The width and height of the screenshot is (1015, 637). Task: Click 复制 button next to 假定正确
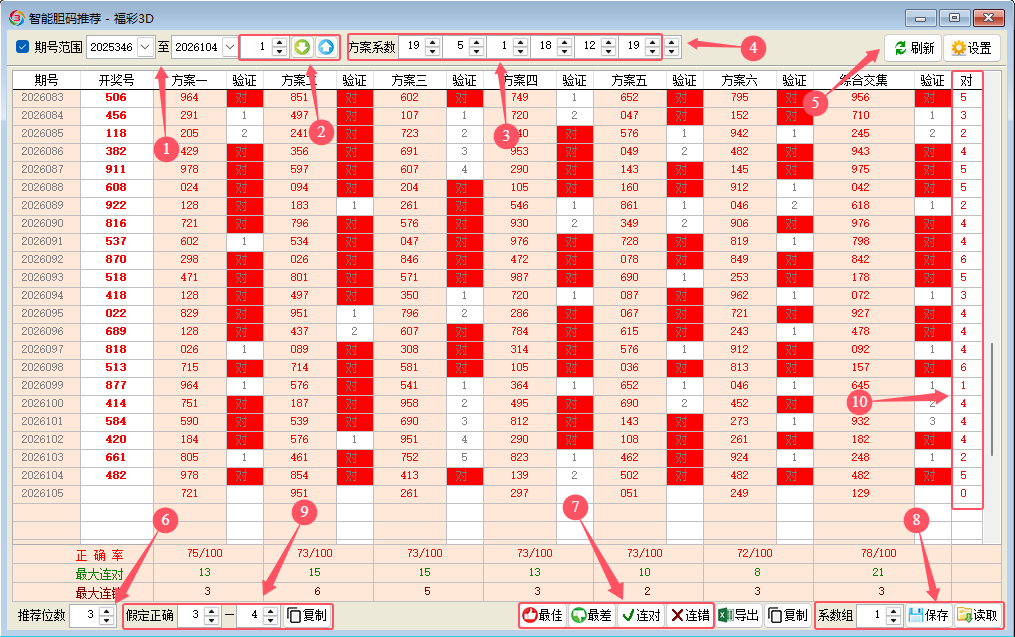pos(306,616)
